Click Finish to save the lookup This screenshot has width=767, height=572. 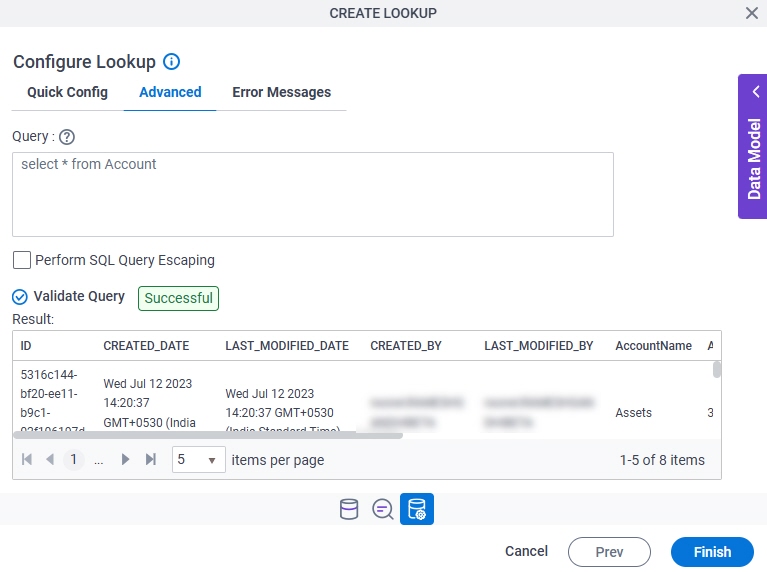click(712, 552)
